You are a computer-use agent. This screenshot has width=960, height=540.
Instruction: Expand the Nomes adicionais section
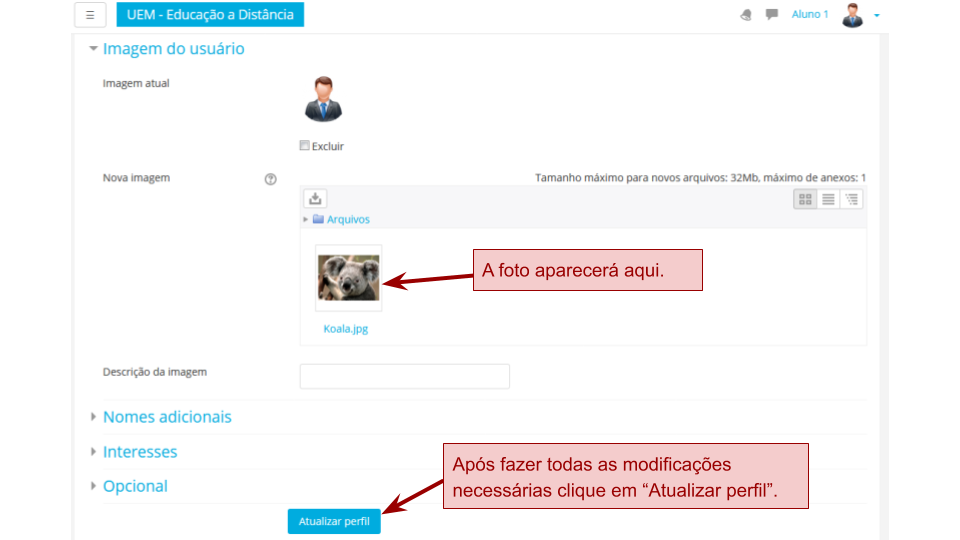tap(167, 417)
